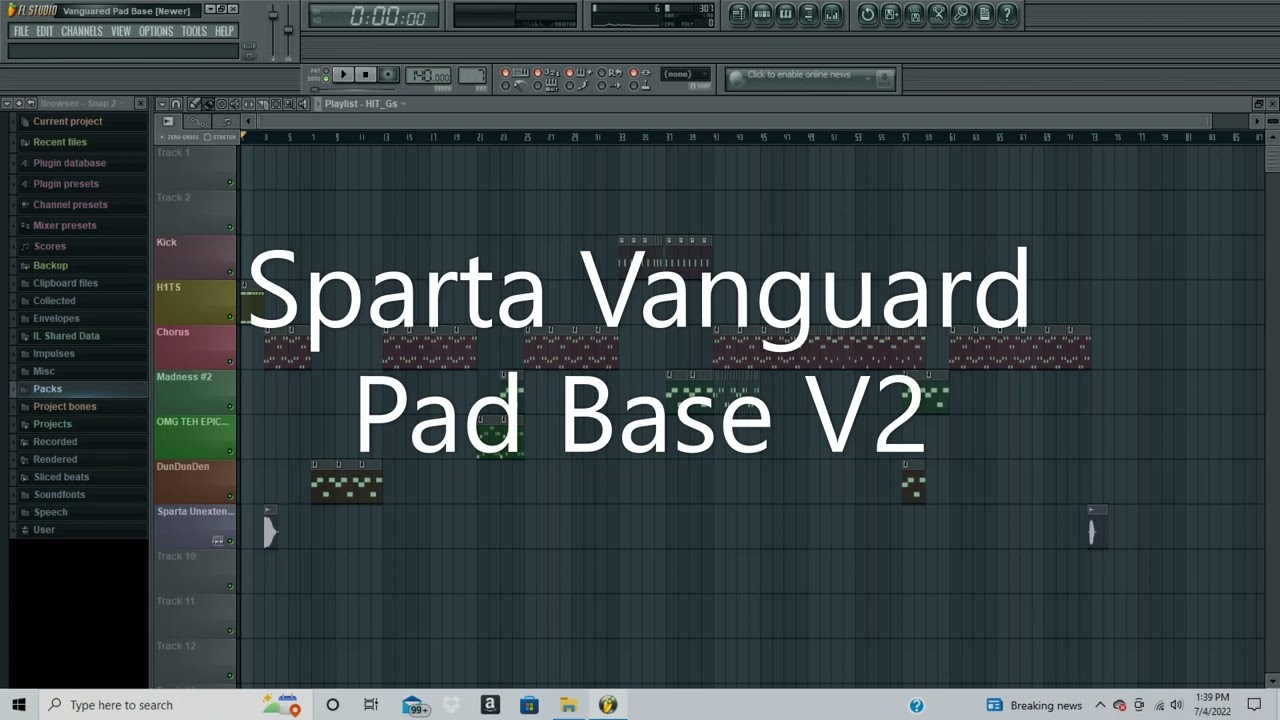Open the CHANNELS menu

point(82,31)
